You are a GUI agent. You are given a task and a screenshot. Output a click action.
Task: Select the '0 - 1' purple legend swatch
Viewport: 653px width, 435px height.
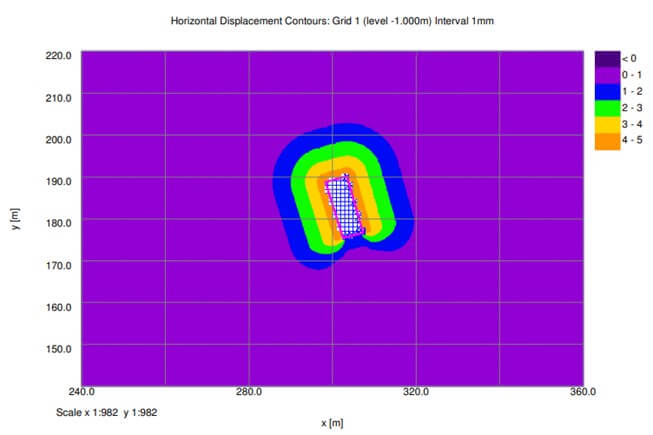(x=607, y=75)
